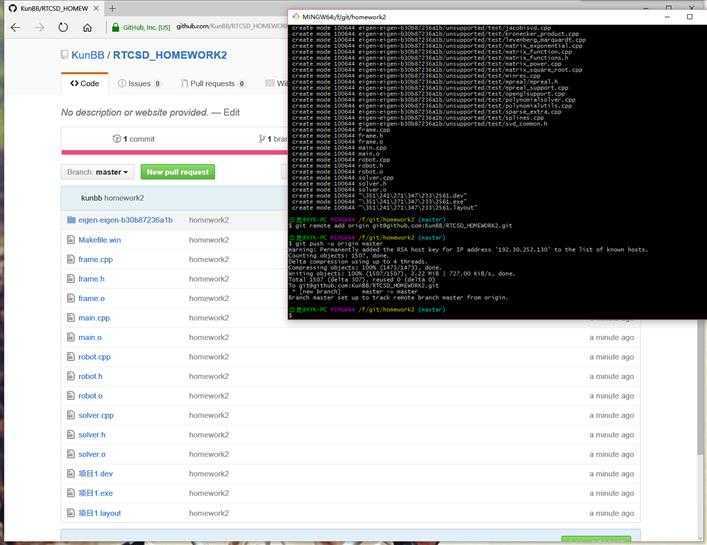Open homework2 commit message for solver.h
The height and width of the screenshot is (545, 707).
pos(209,435)
